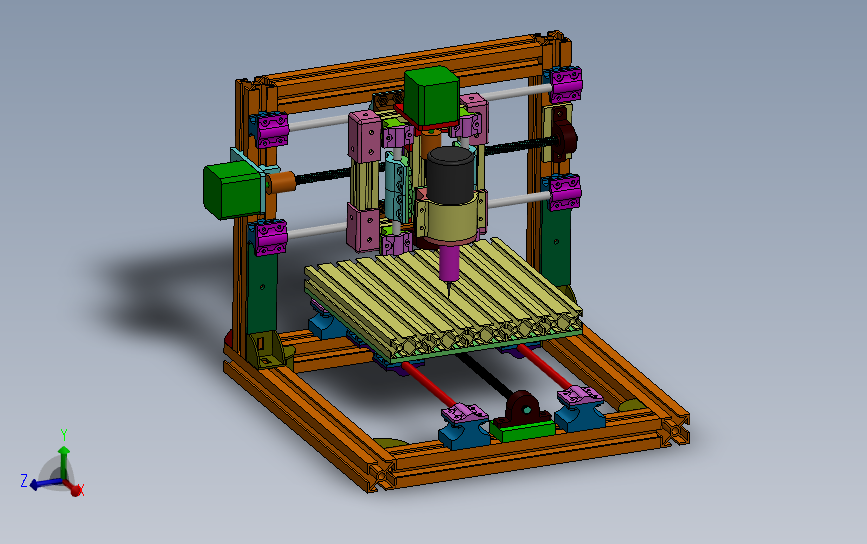
Task: Select the olive spindle clamp ring
Action: (x=450, y=218)
